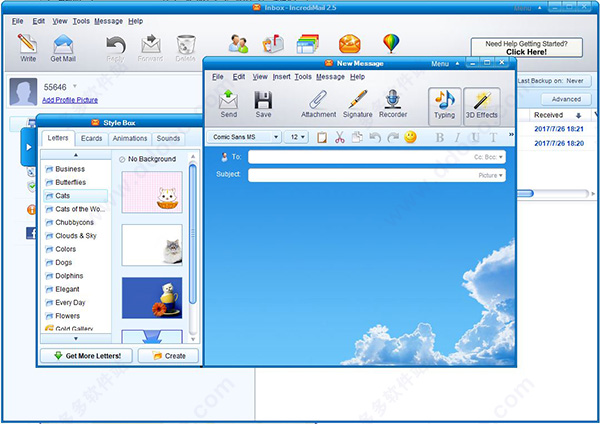Choose the blue cat-in-cup letter thumbnail

pos(152,298)
